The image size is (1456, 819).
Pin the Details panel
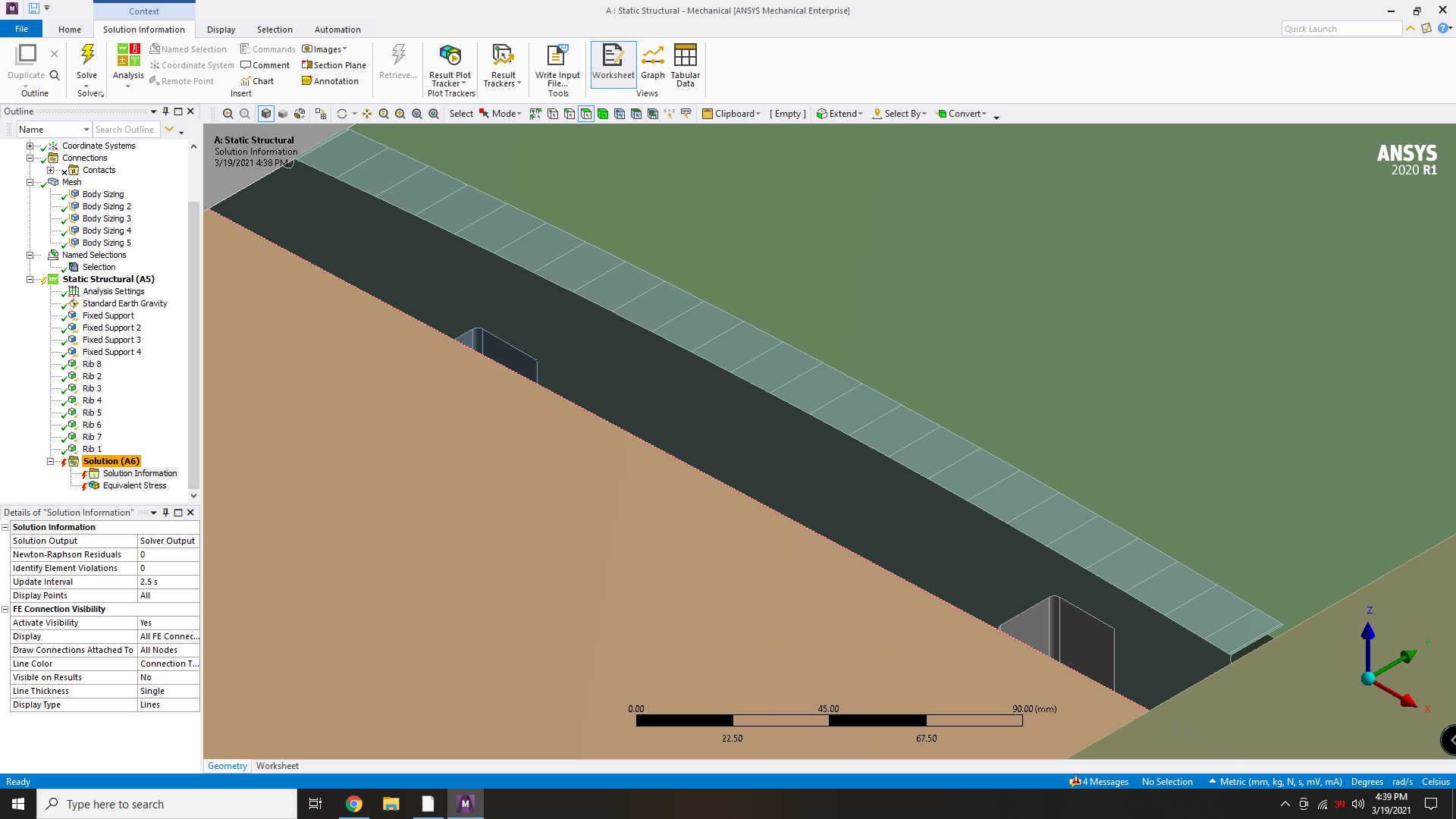(165, 513)
